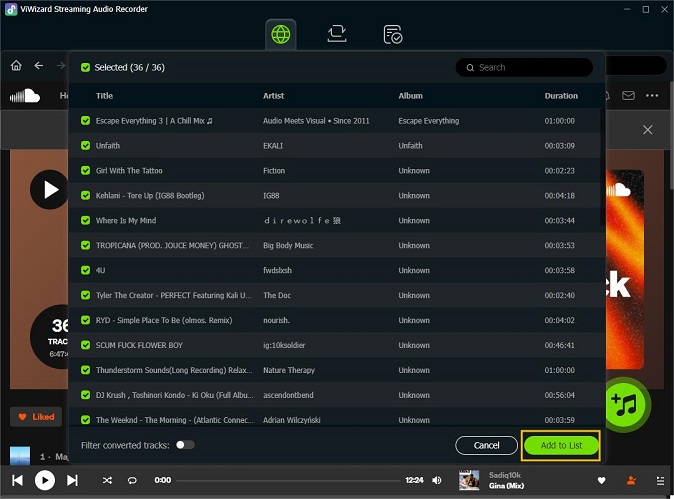
Task: Open the converted history tab icon
Action: (392, 34)
